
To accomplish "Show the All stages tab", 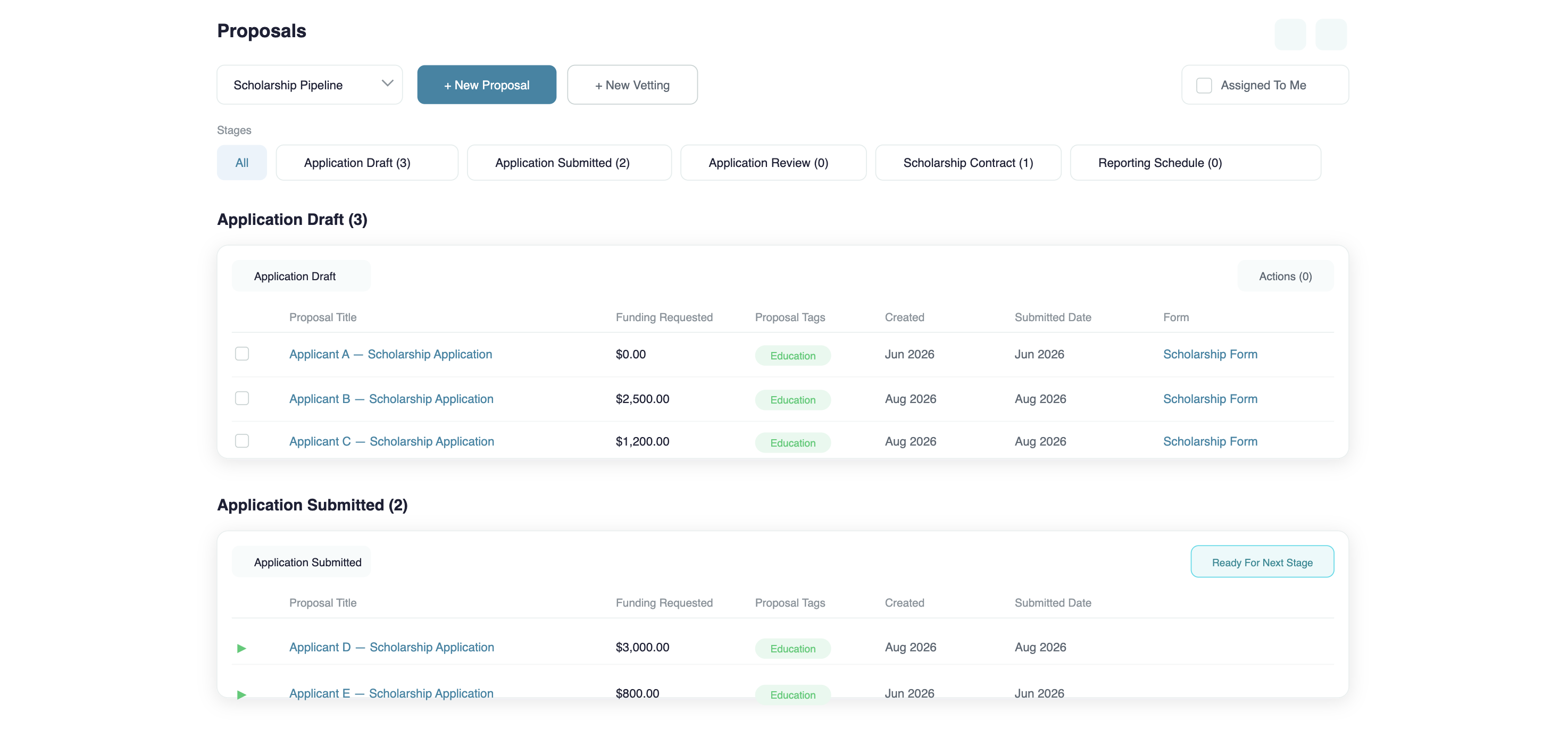I will 241,163.
